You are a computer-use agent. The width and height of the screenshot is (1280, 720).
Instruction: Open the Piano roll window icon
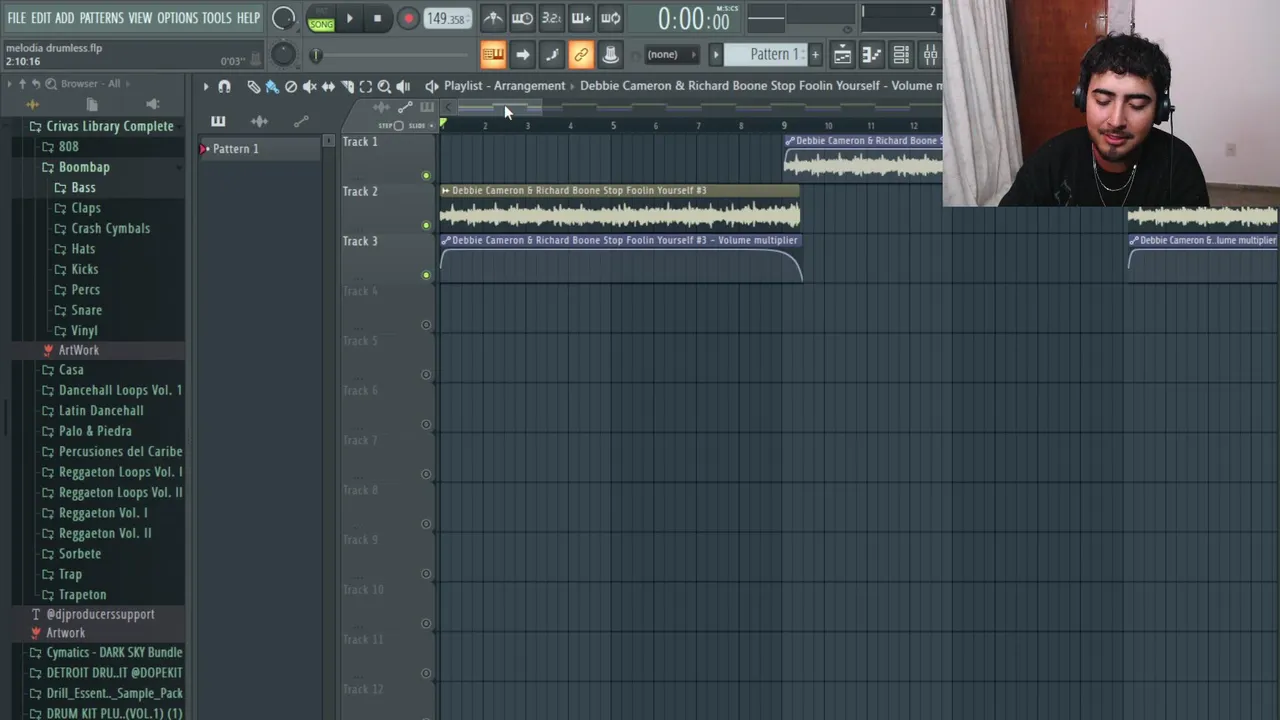click(872, 54)
